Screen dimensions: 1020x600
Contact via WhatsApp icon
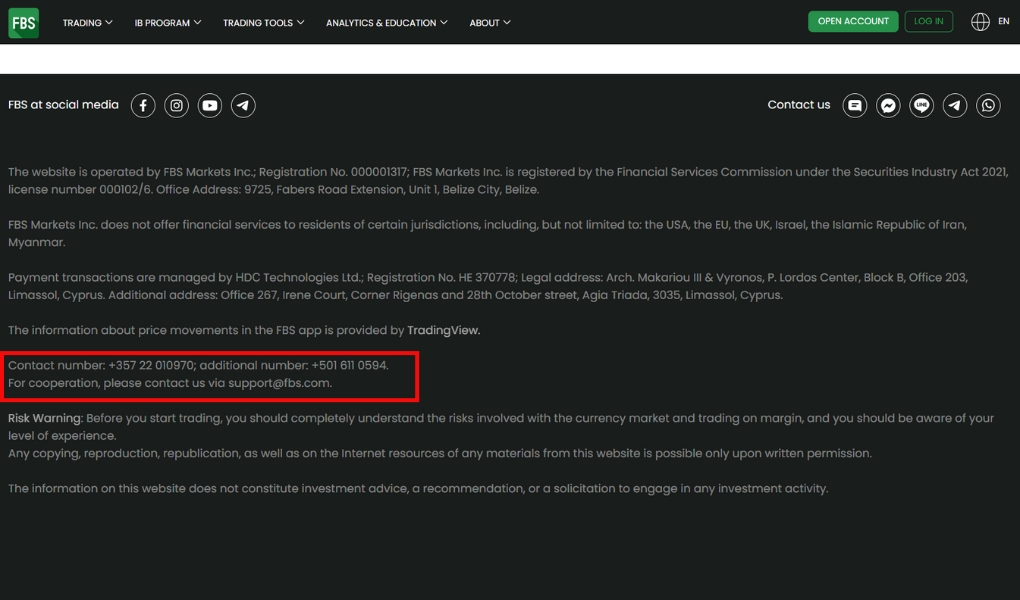pyautogui.click(x=988, y=105)
